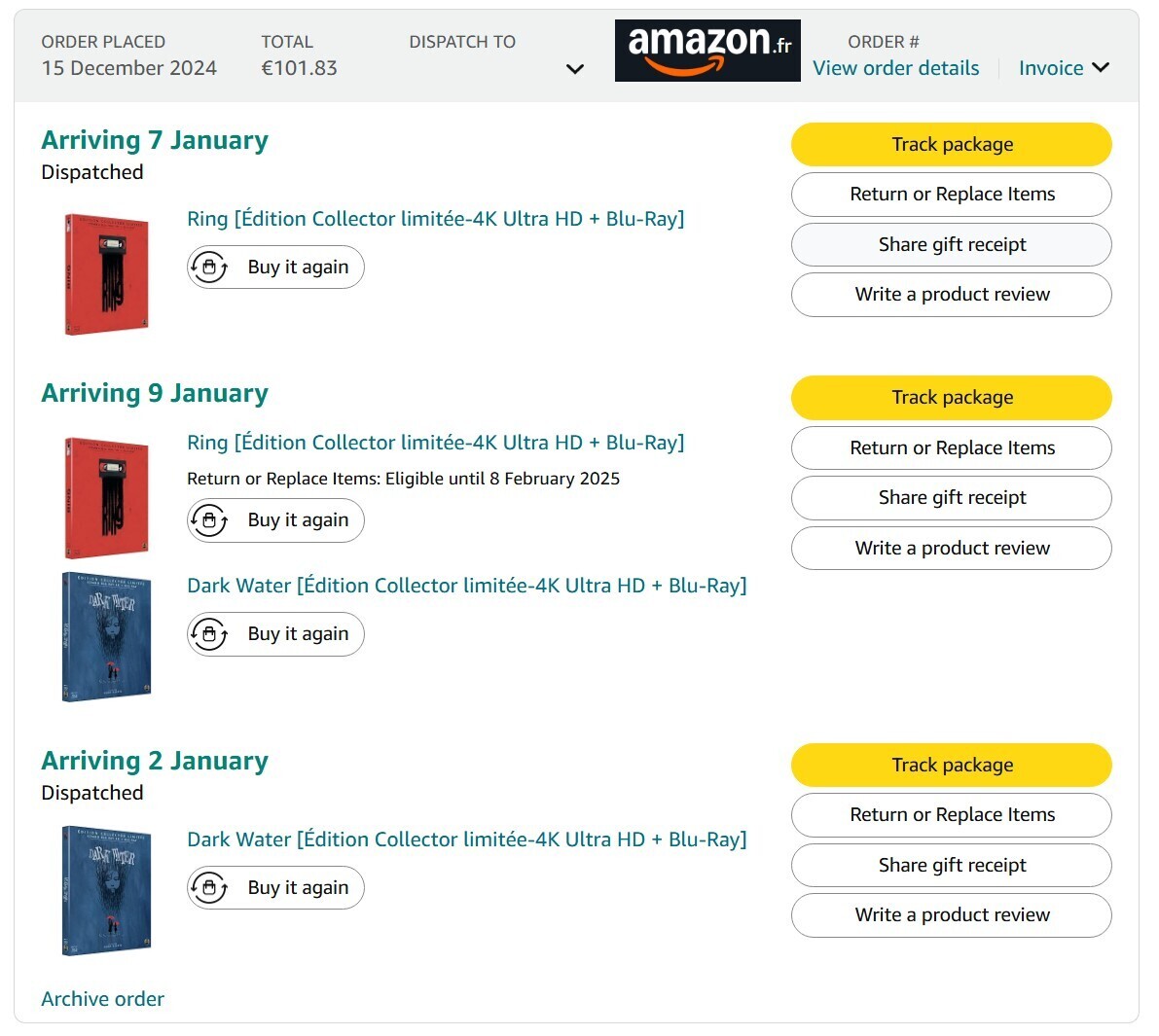Track package arriving 2 January
This screenshot has width=1159, height=1036.
(x=952, y=765)
